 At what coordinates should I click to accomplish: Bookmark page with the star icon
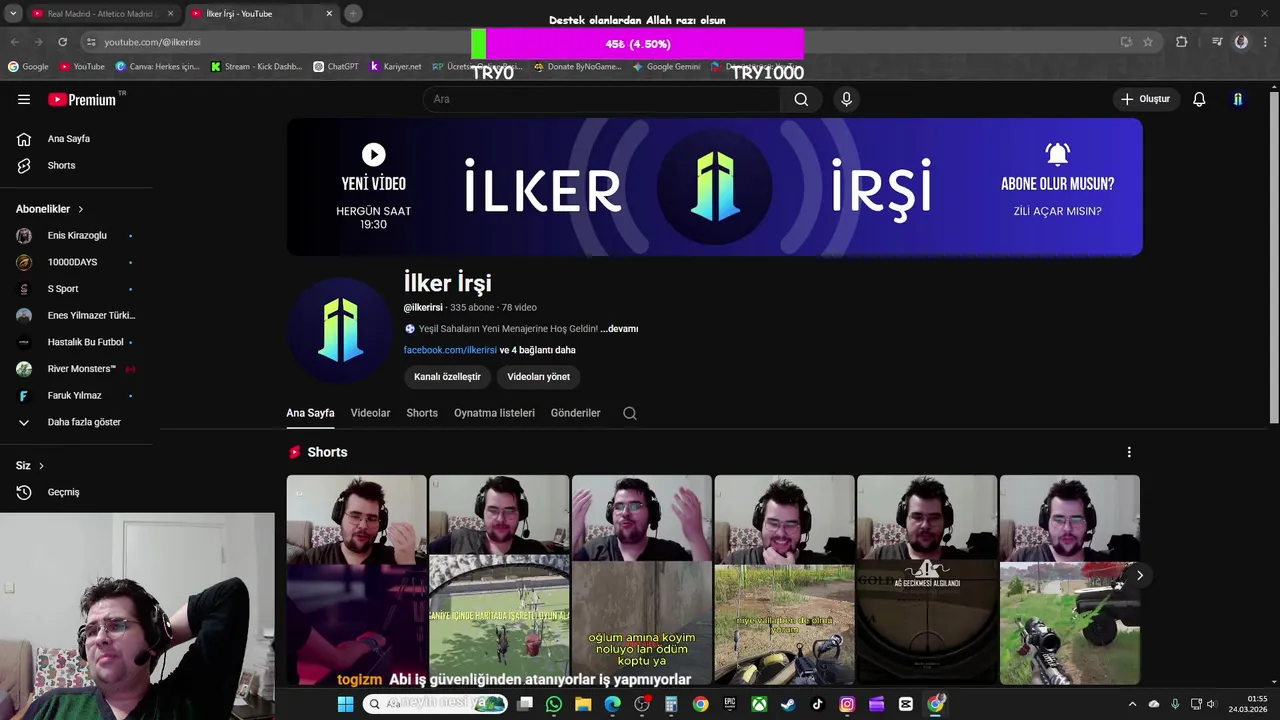(1148, 42)
